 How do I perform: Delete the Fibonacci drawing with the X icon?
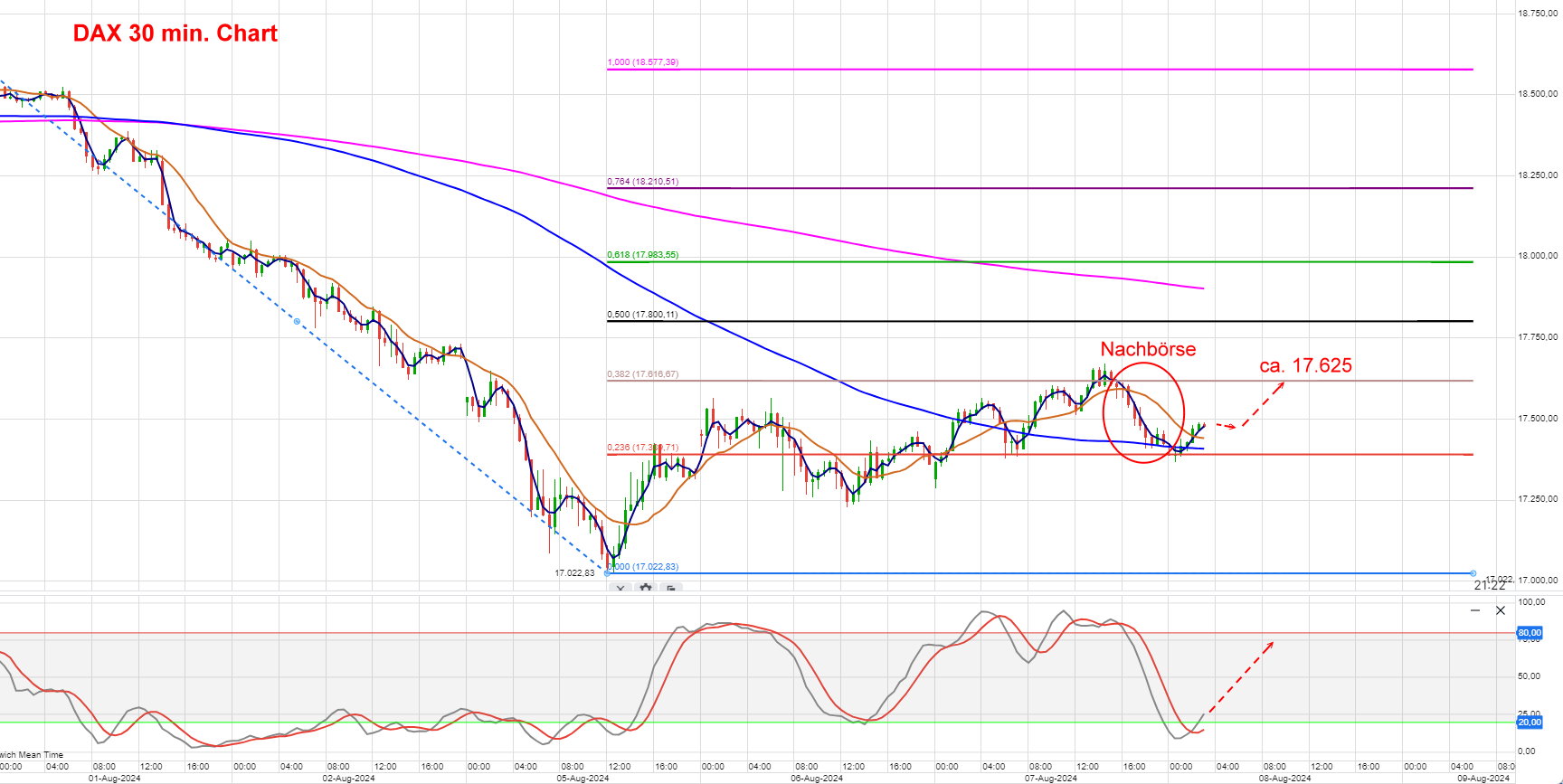620,588
